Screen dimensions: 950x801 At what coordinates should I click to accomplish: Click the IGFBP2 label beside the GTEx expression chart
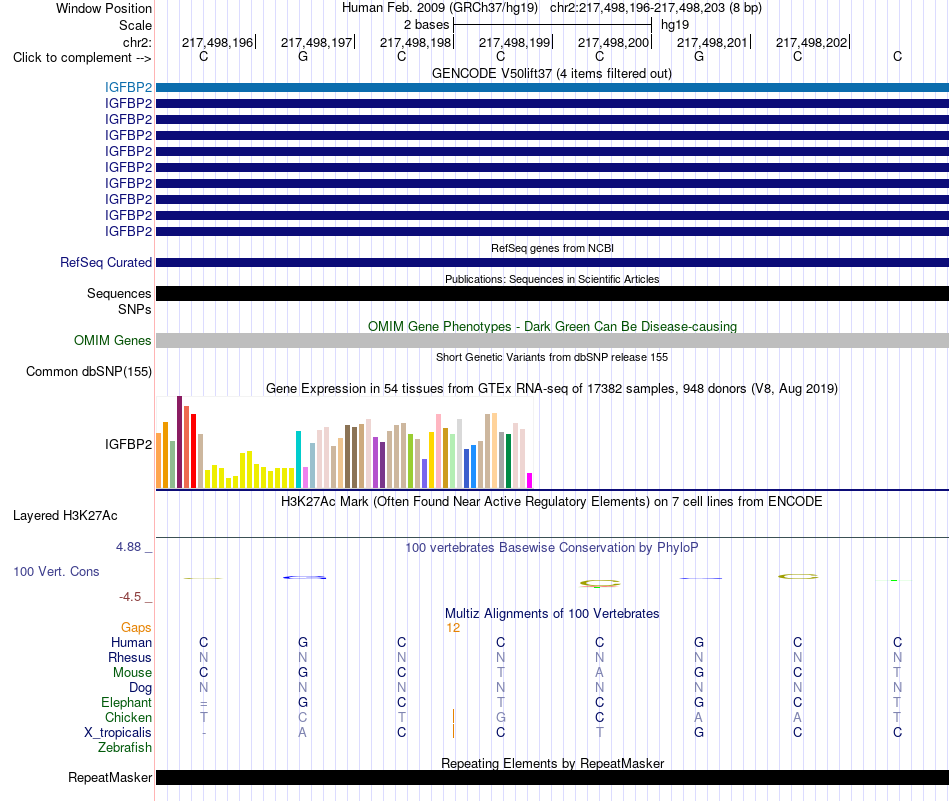[x=128, y=444]
